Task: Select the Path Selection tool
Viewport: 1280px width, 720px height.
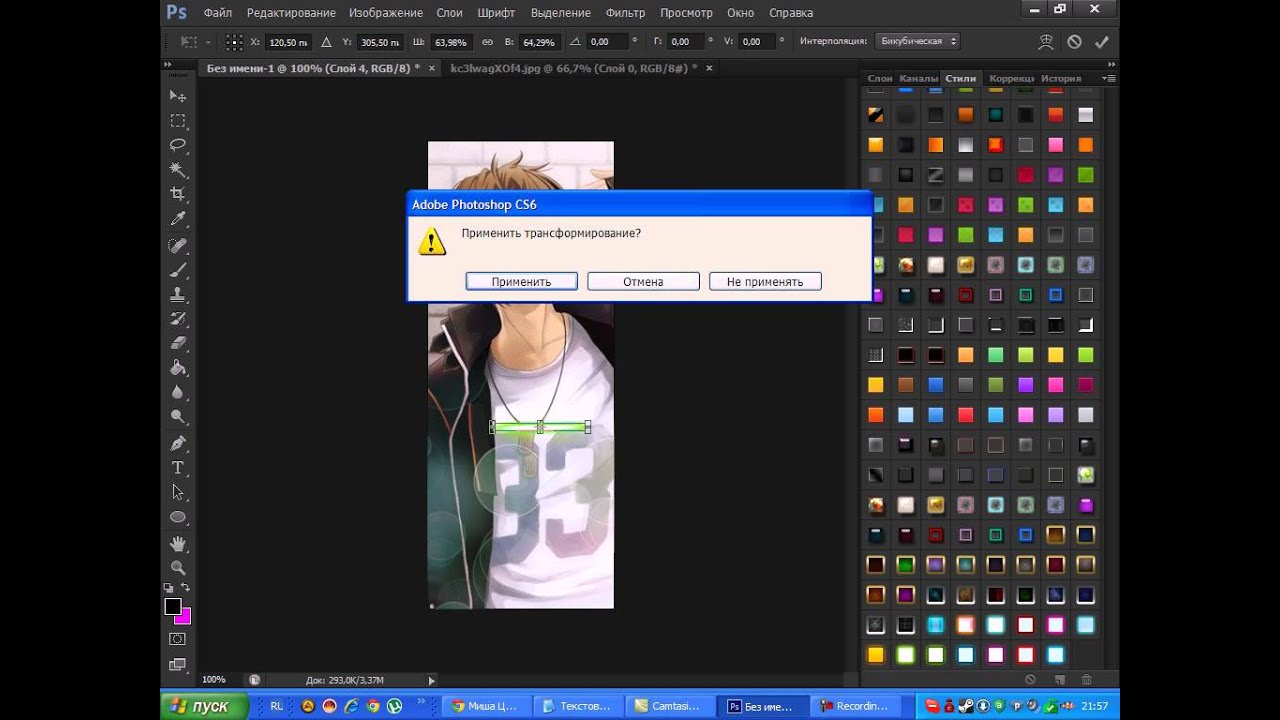Action: [178, 492]
